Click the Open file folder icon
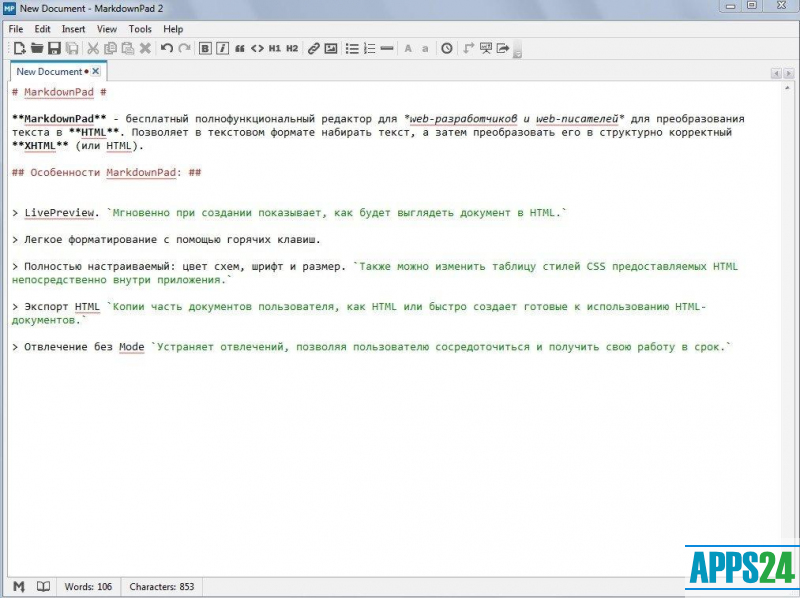 tap(37, 48)
